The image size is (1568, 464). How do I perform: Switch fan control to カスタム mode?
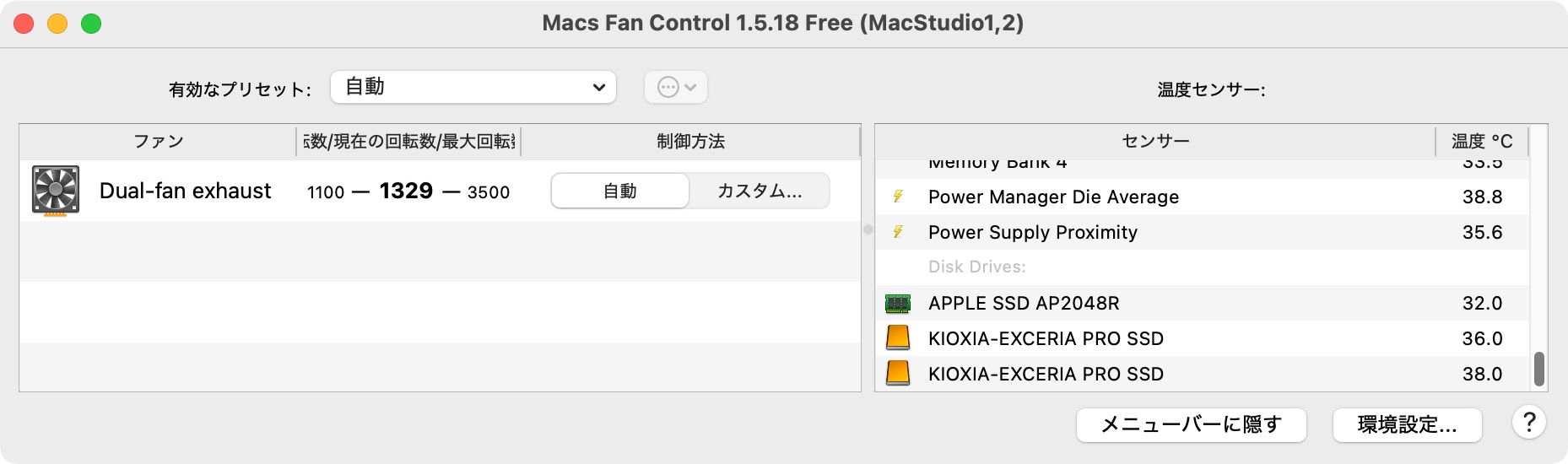click(760, 192)
